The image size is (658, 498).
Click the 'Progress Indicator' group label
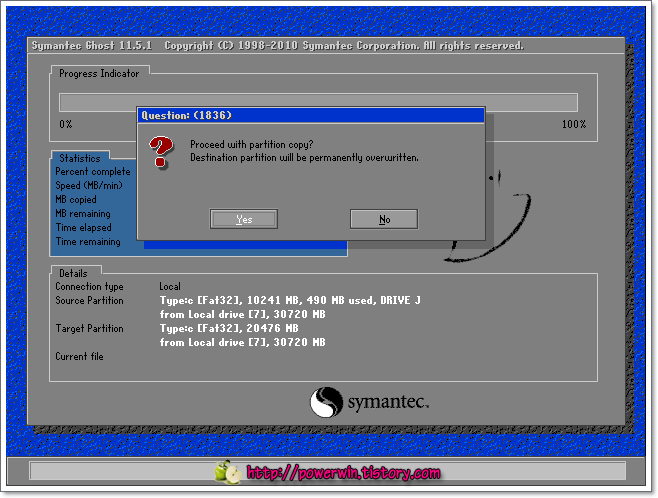click(x=99, y=73)
